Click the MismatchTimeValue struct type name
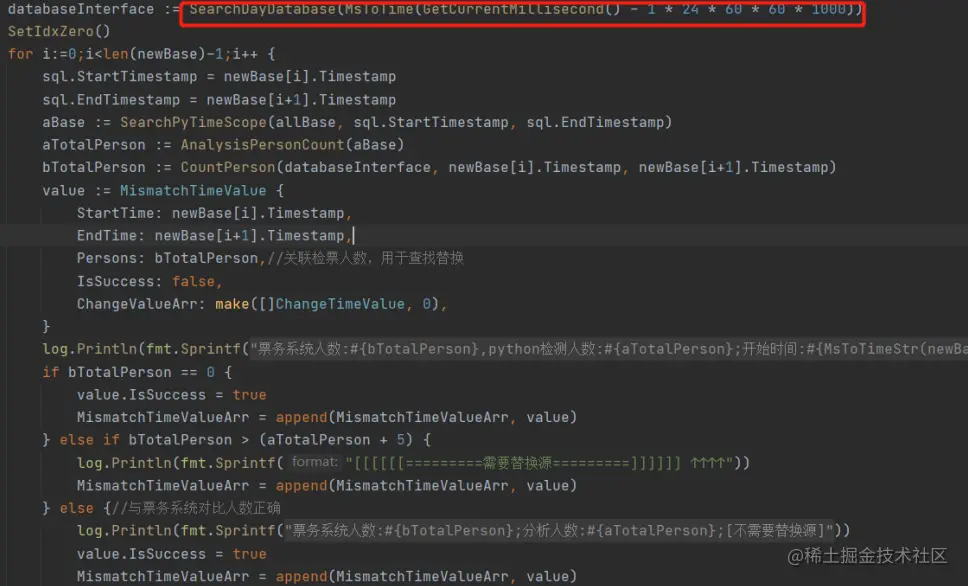This screenshot has height=586, width=968. tap(193, 190)
